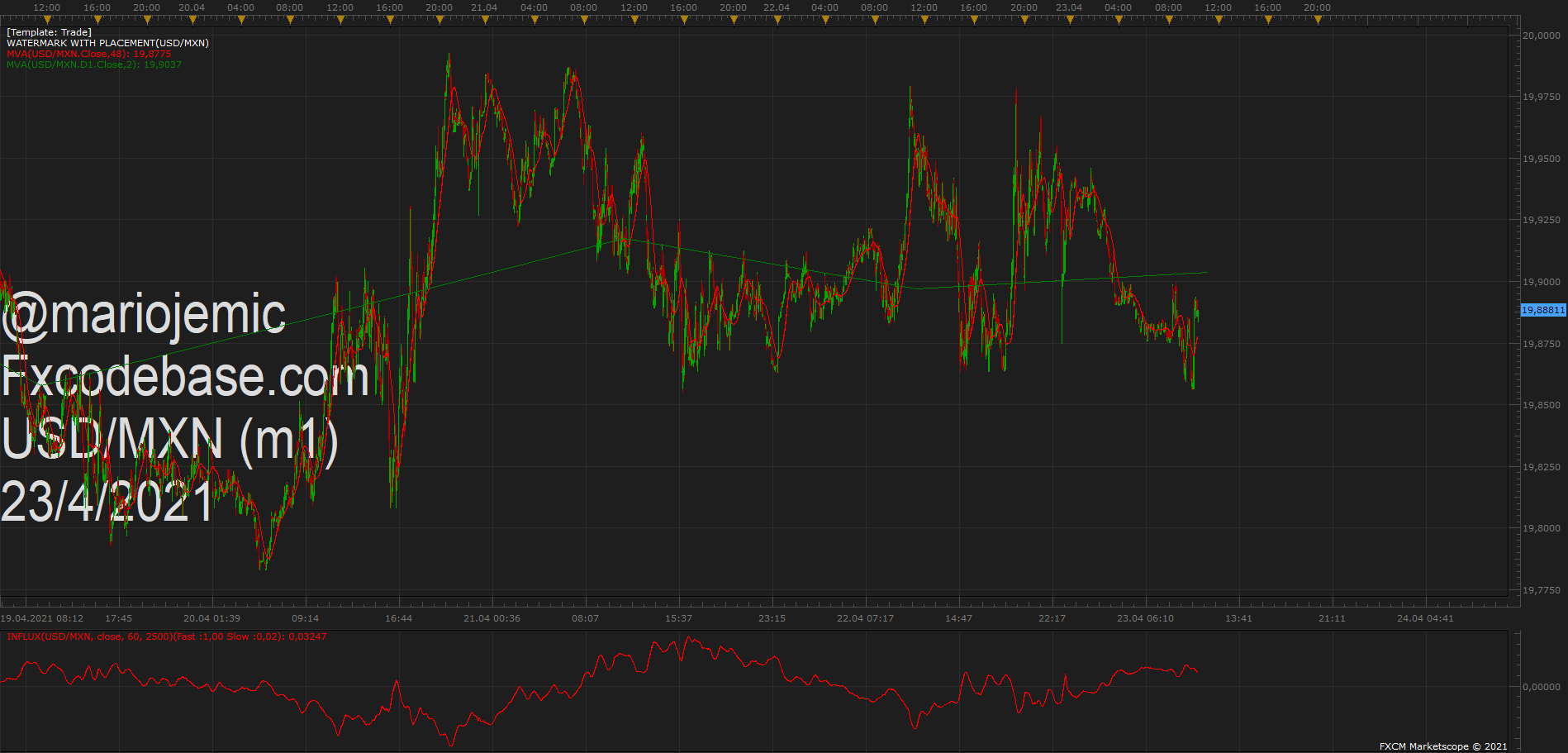Click the 21.04 00:36 bottom time label
This screenshot has height=753, width=1568.
(x=492, y=618)
